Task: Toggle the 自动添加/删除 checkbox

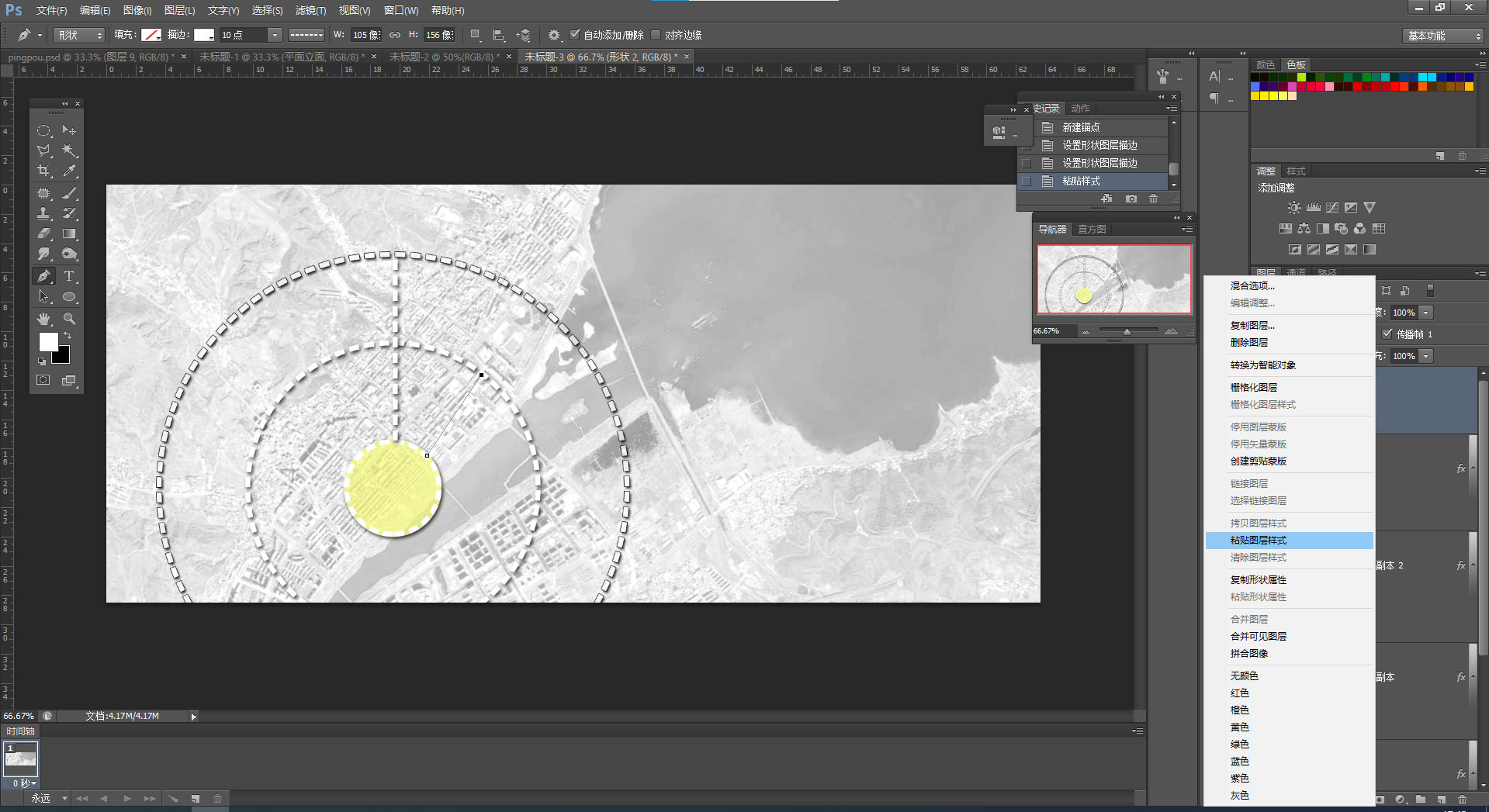Action: (575, 35)
